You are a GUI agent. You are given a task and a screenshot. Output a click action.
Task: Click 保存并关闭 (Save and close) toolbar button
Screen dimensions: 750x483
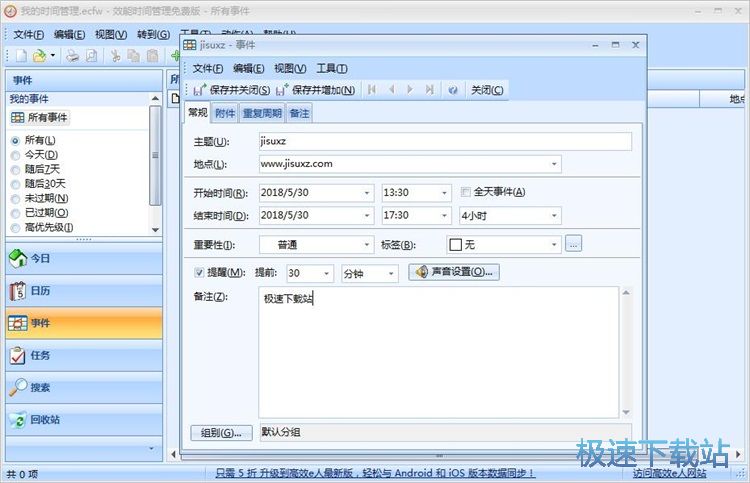[x=232, y=90]
